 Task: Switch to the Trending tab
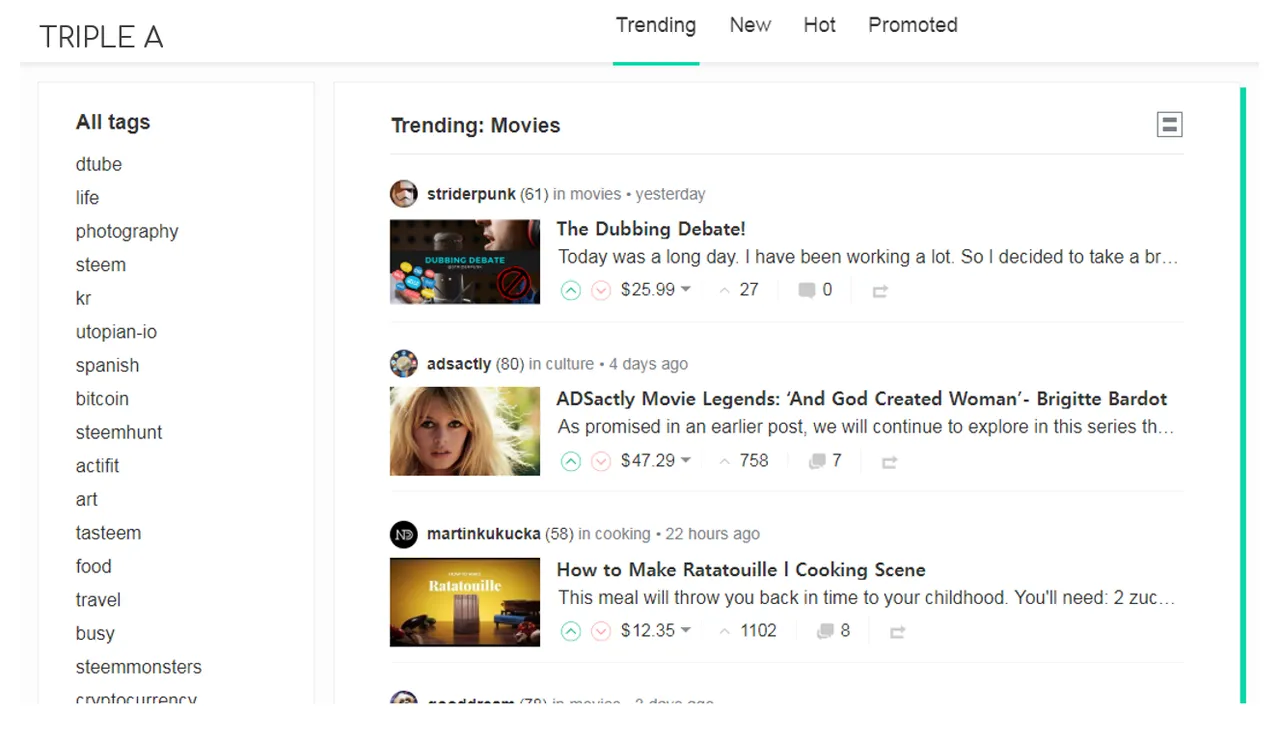656,25
